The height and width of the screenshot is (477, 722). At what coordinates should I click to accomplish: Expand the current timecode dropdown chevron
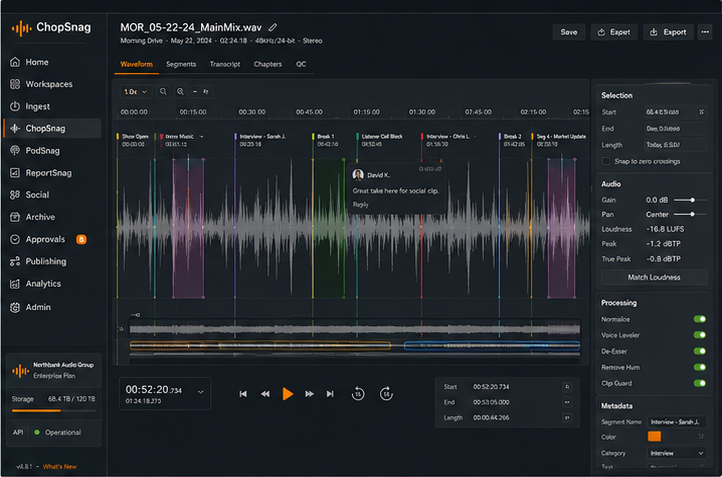[200, 392]
